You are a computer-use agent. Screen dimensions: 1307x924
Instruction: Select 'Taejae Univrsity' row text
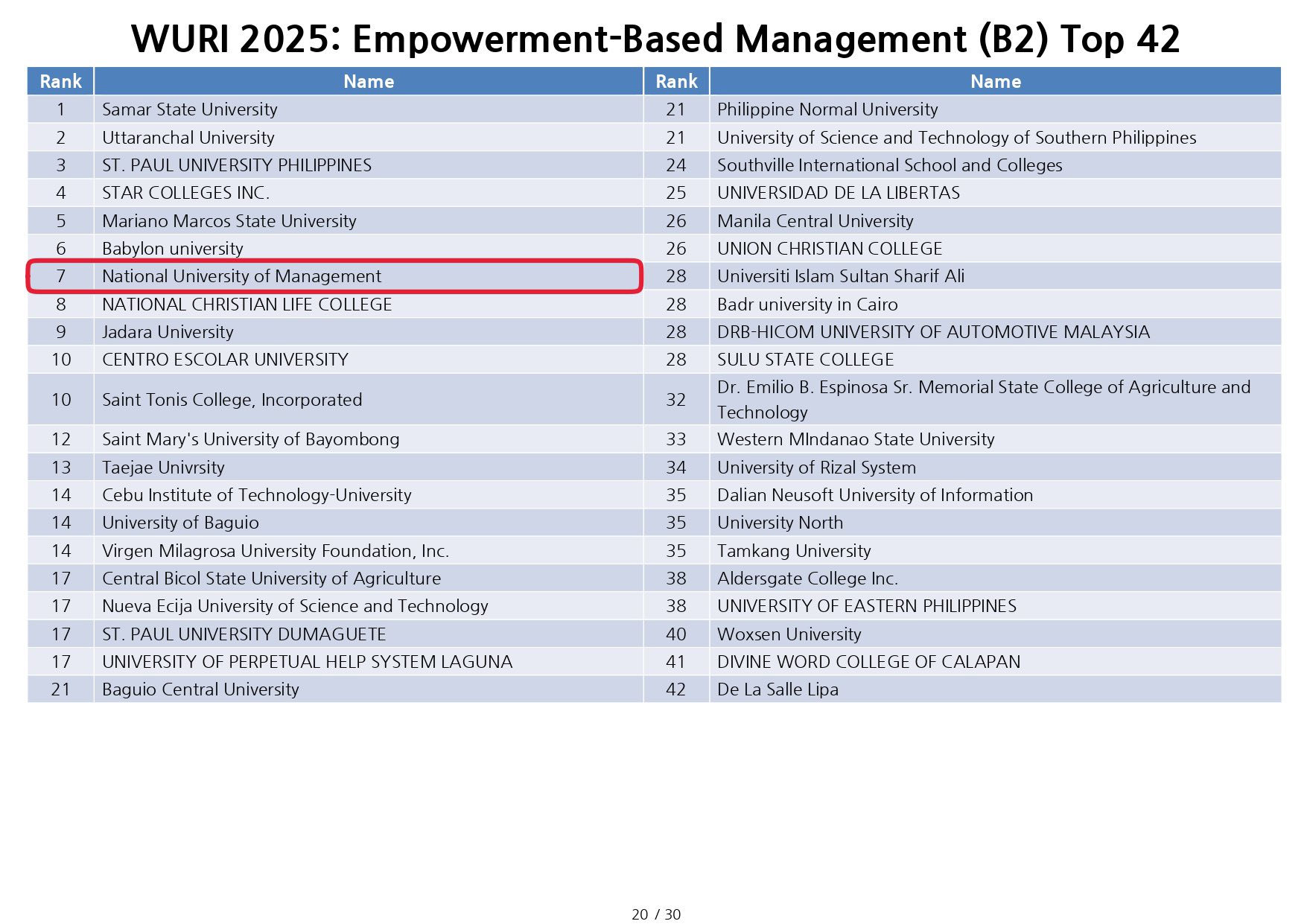click(x=163, y=468)
